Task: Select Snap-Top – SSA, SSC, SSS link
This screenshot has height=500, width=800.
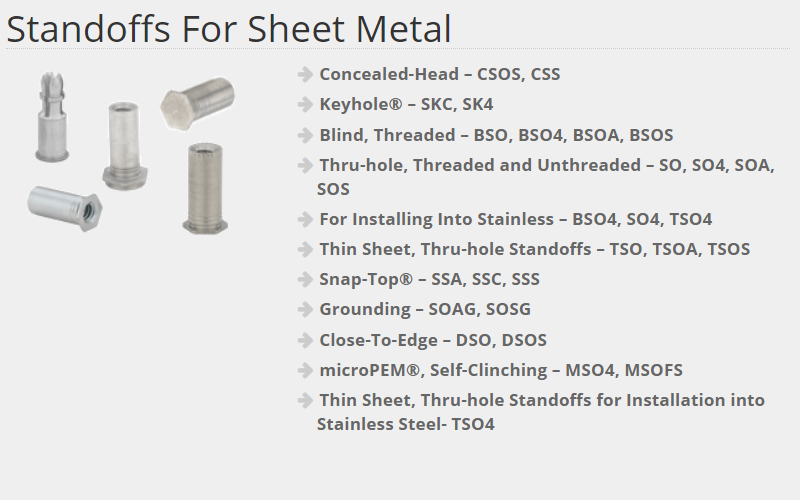Action: pos(429,279)
